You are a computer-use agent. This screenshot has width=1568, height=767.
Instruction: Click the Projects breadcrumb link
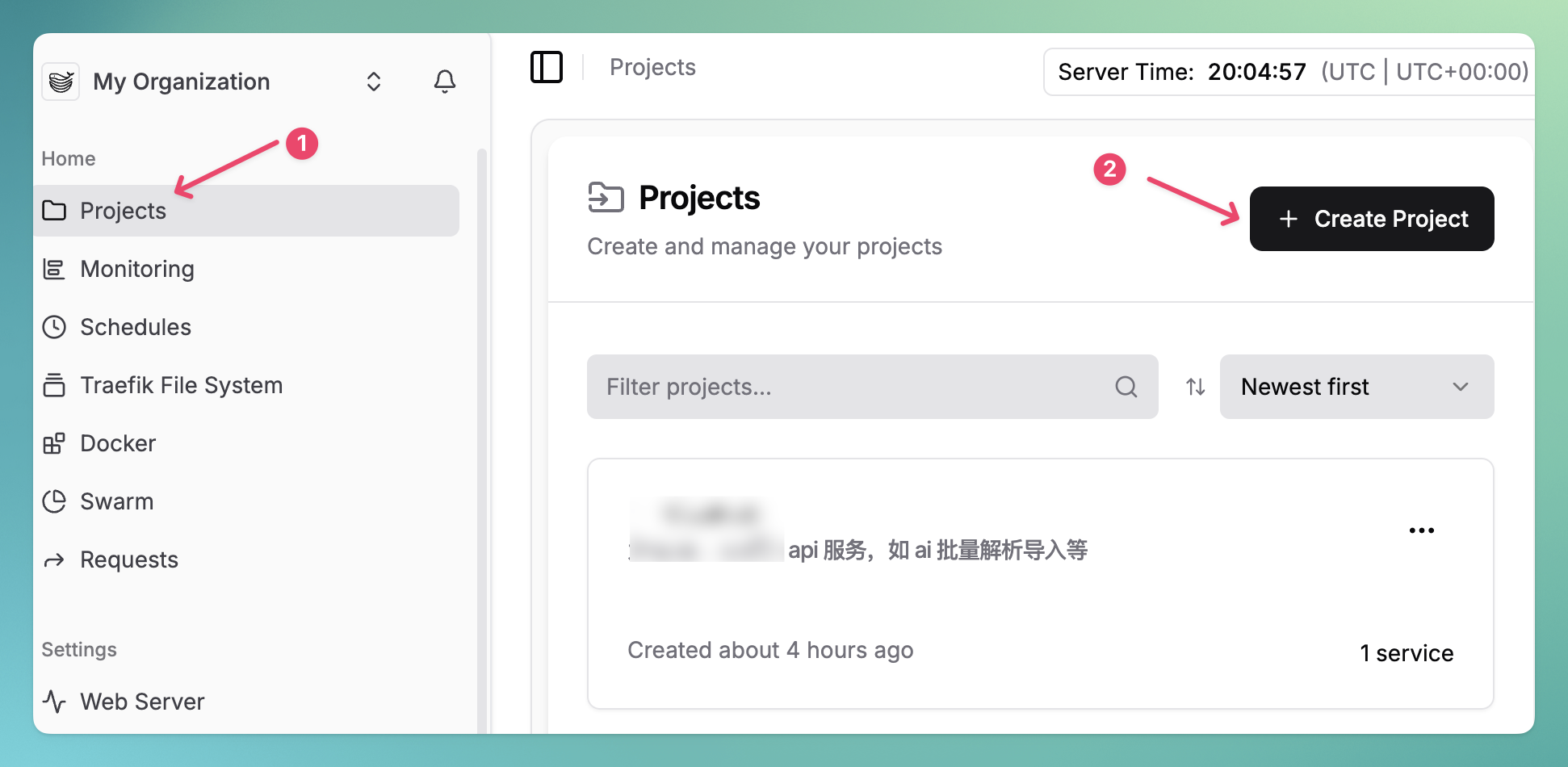click(652, 67)
